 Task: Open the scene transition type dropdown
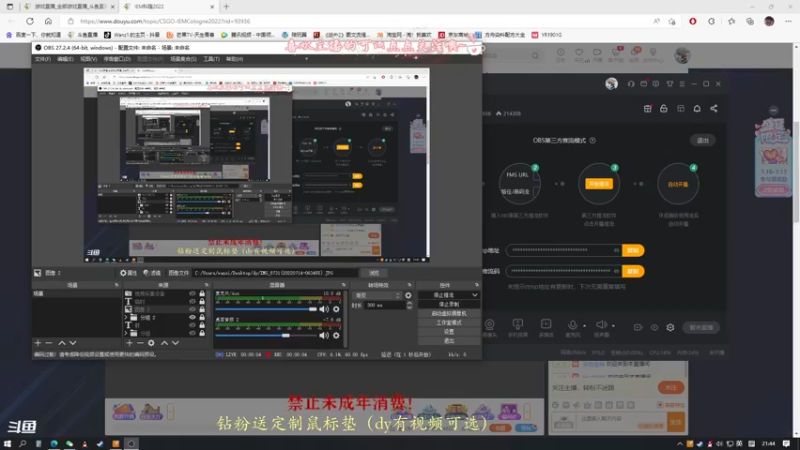(x=378, y=295)
